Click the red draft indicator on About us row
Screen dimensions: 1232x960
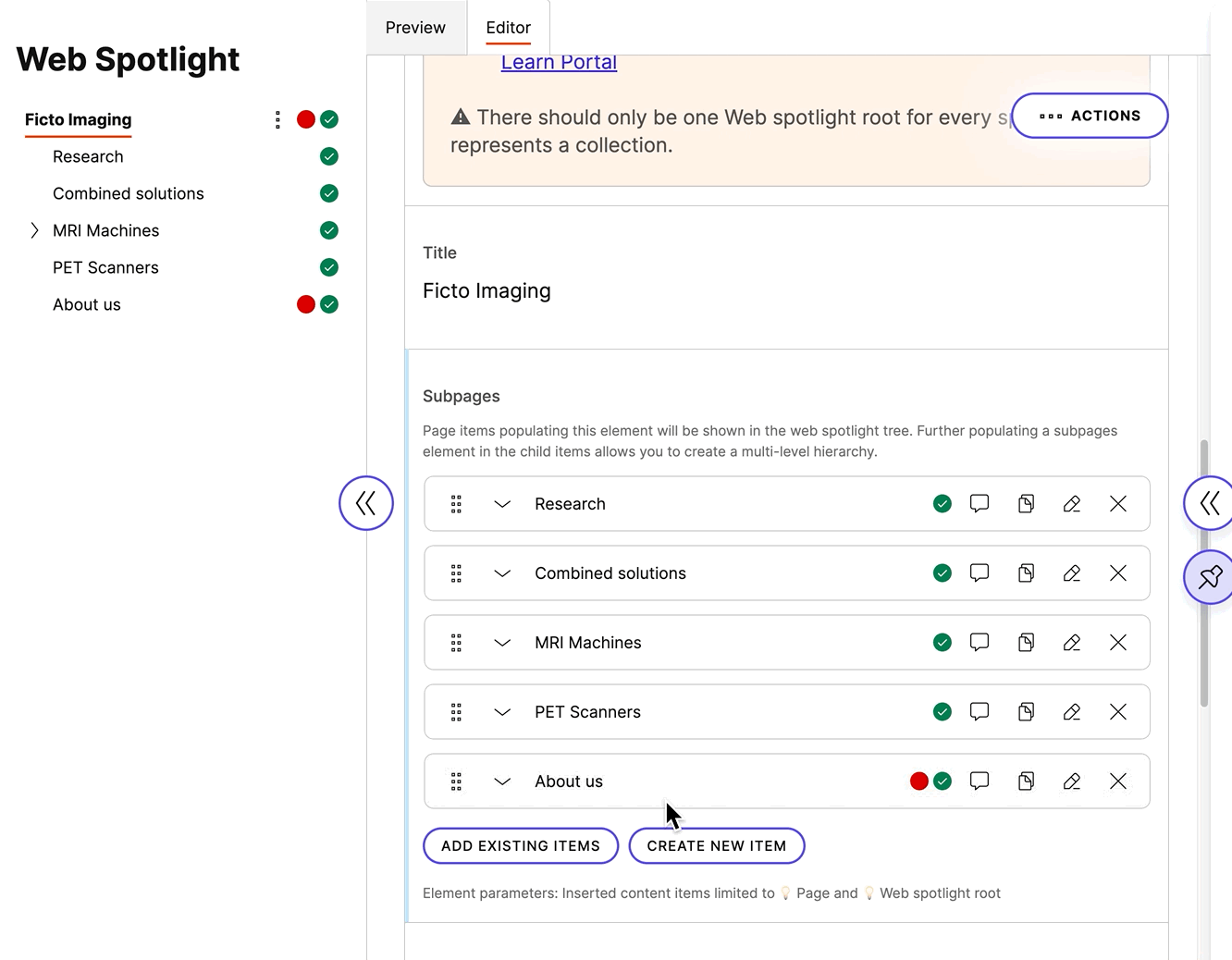(x=918, y=781)
